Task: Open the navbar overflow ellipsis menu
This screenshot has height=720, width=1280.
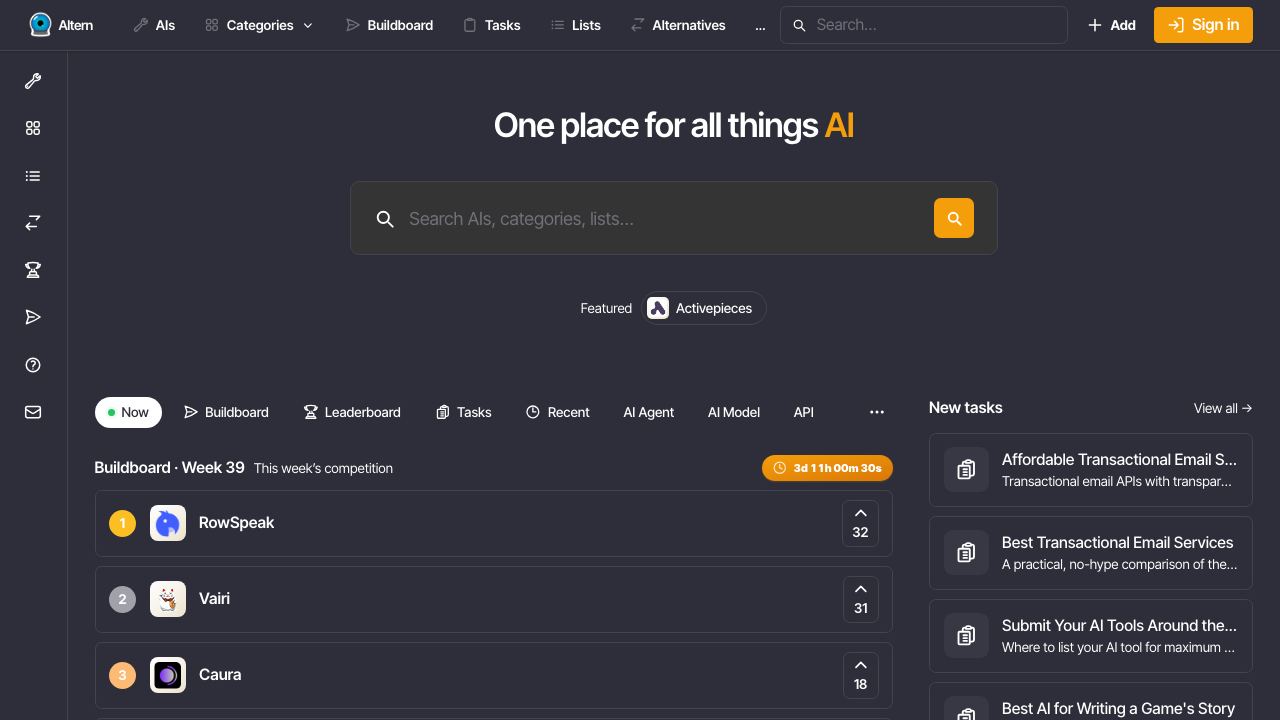Action: (x=760, y=25)
